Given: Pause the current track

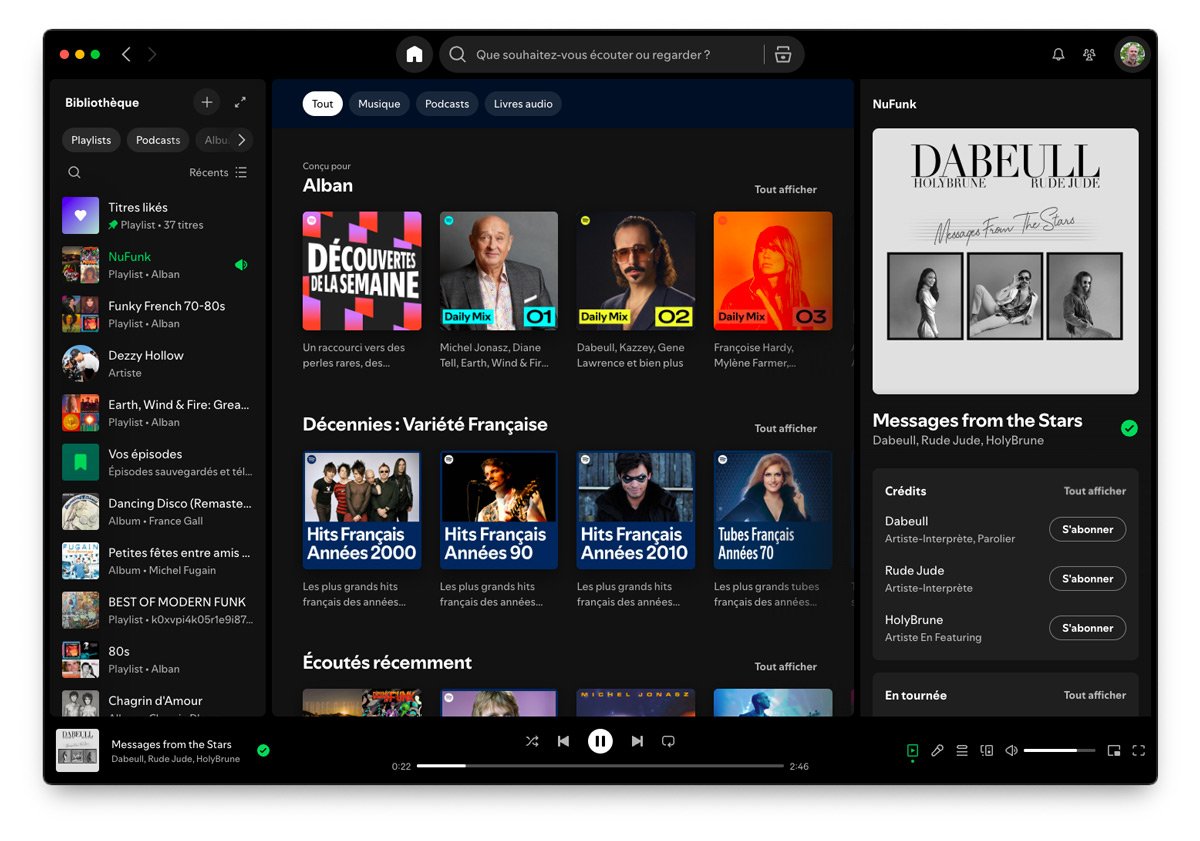Looking at the screenshot, I should pos(600,741).
